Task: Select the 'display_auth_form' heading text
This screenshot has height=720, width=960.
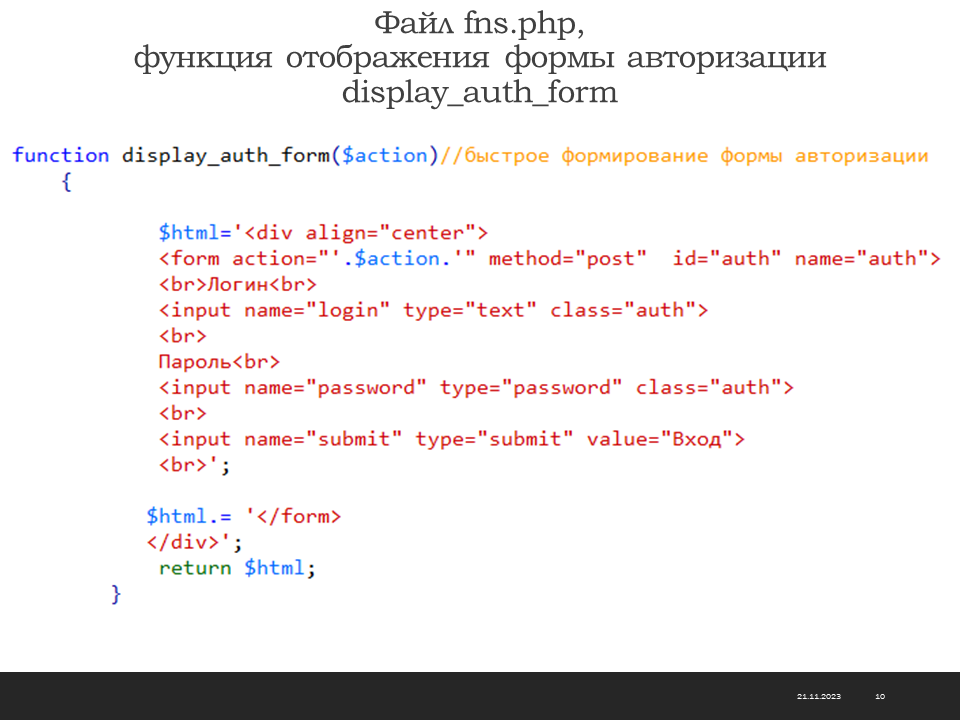Action: coord(479,93)
